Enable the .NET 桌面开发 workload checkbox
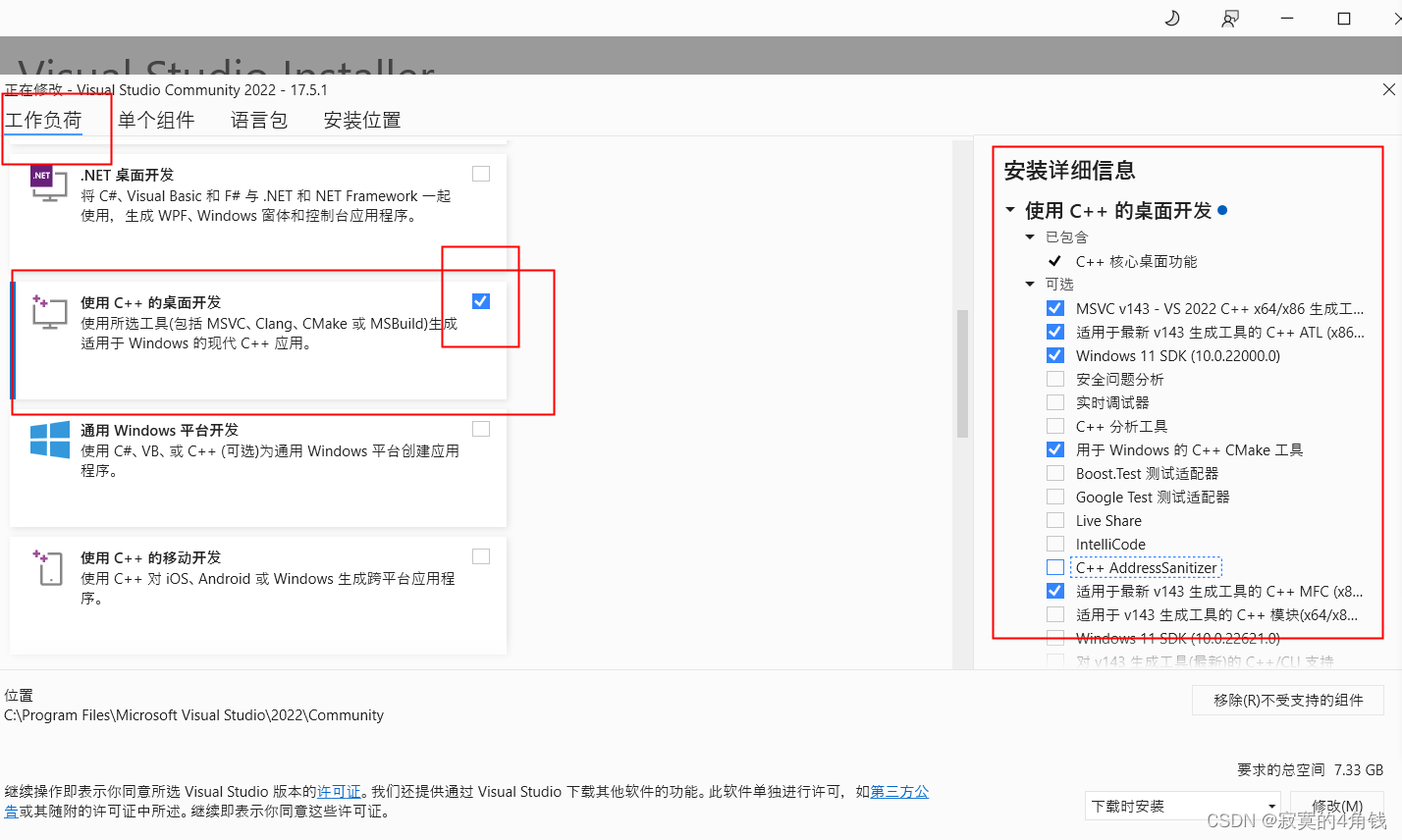 coord(481,174)
